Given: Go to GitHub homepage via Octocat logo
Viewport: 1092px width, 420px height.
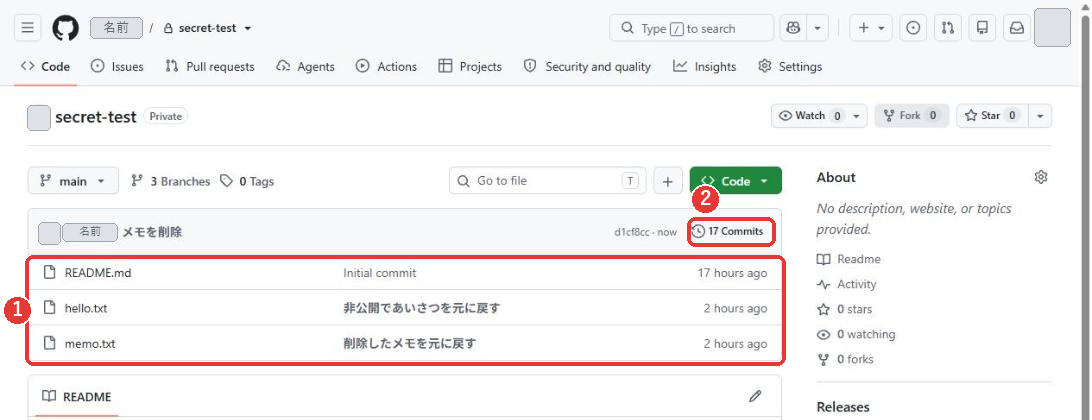Looking at the screenshot, I should (65, 28).
